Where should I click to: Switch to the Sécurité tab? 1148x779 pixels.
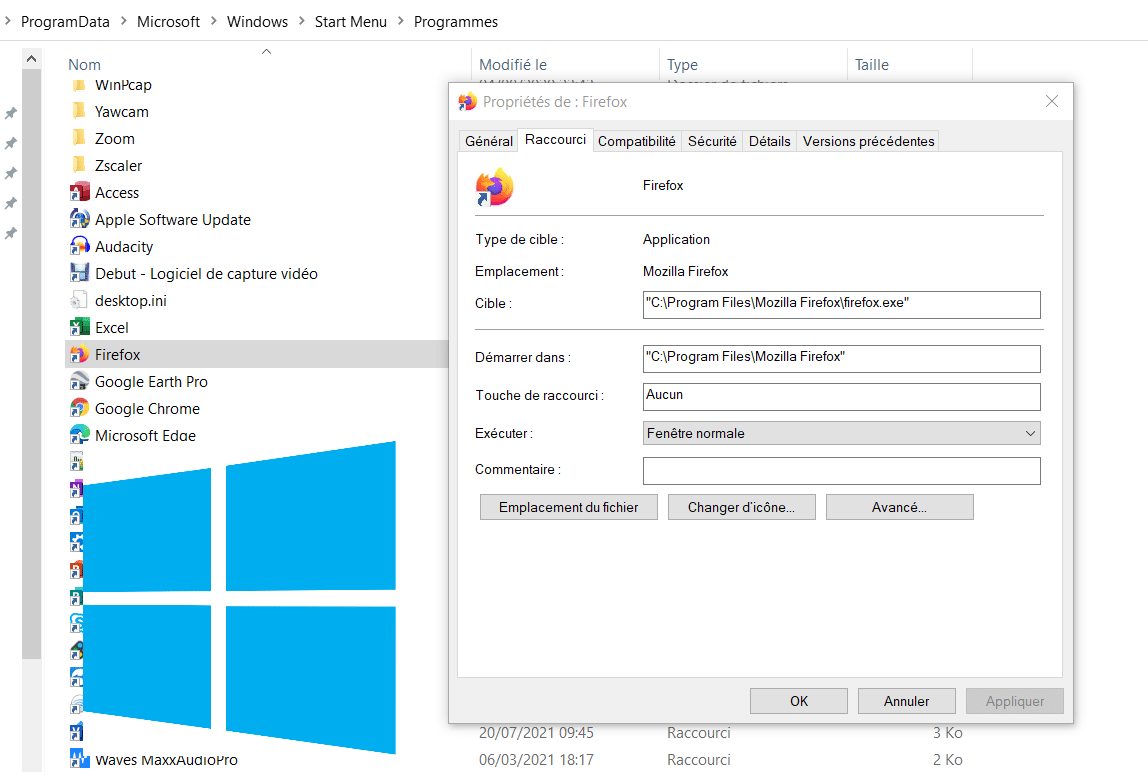click(x=712, y=141)
